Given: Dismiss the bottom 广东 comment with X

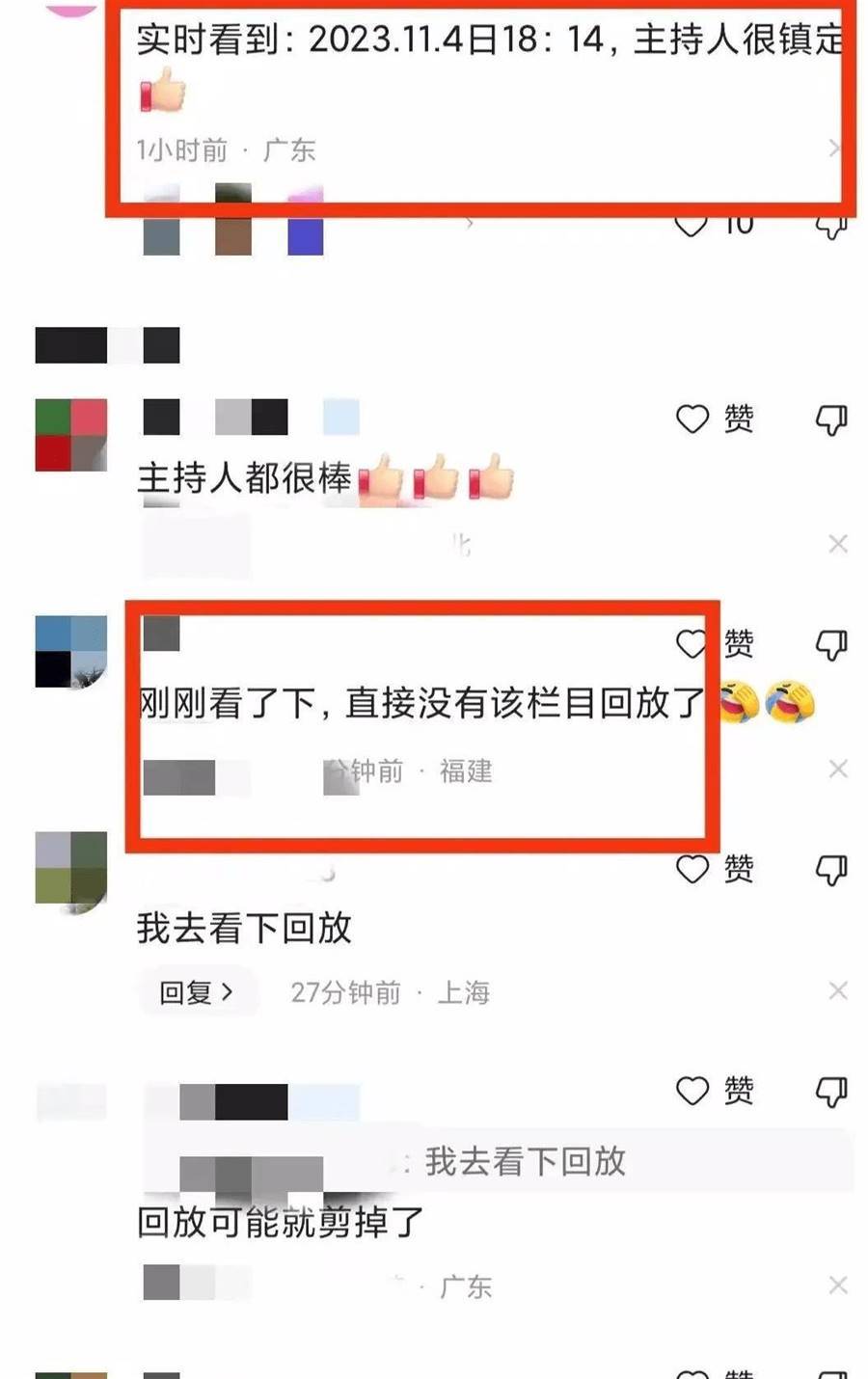Looking at the screenshot, I should click(x=838, y=1285).
